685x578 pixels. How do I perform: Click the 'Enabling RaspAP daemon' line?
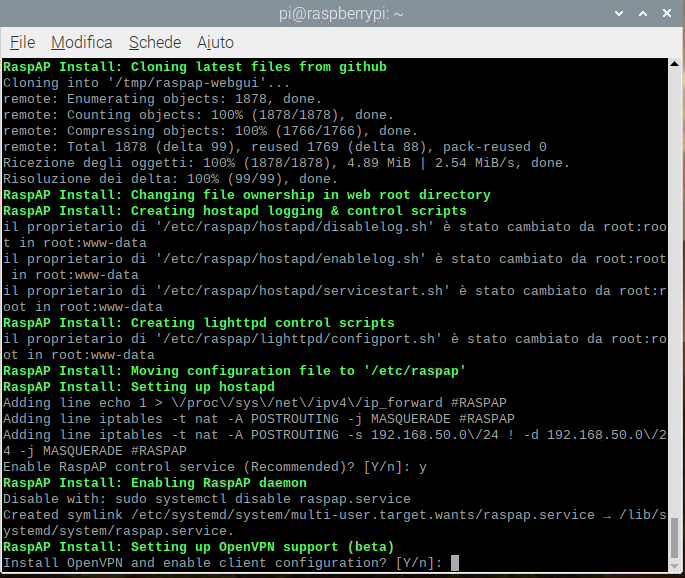point(155,483)
